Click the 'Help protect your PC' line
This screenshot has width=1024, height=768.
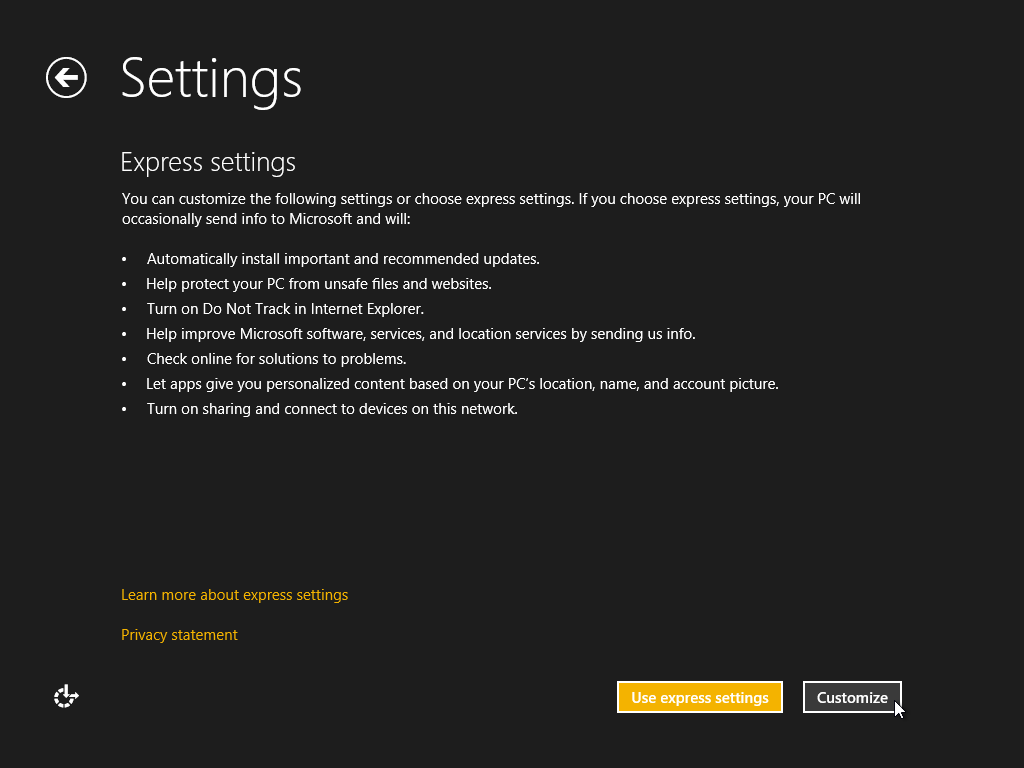(319, 284)
